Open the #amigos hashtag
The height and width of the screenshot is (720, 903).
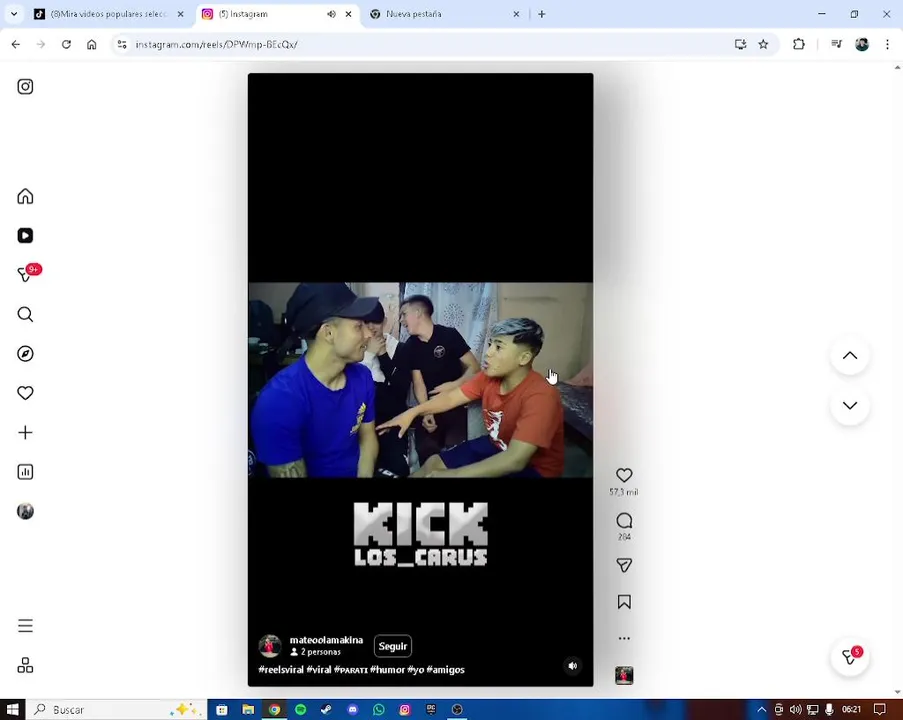[x=446, y=670]
